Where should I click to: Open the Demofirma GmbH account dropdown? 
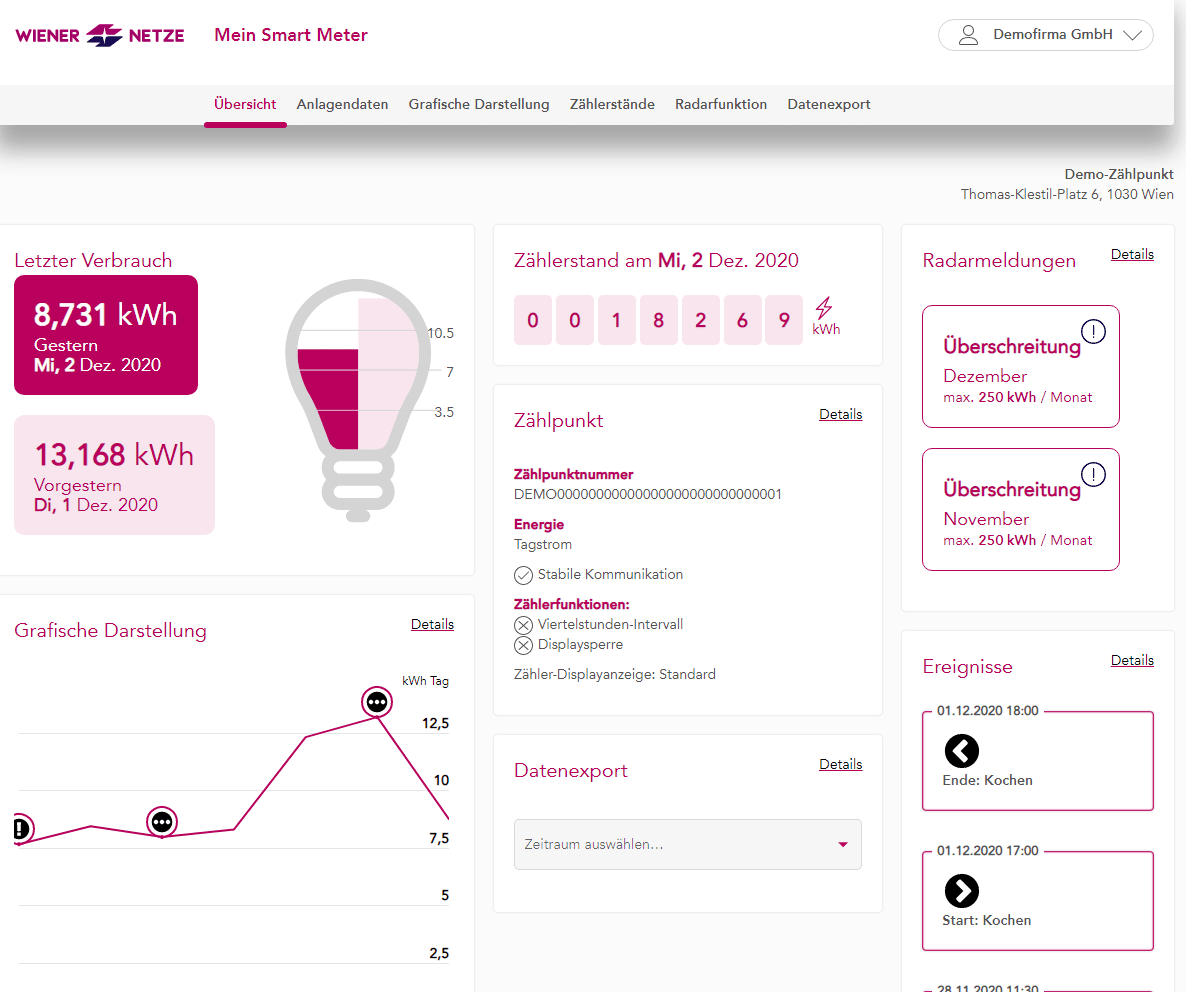coord(1045,35)
